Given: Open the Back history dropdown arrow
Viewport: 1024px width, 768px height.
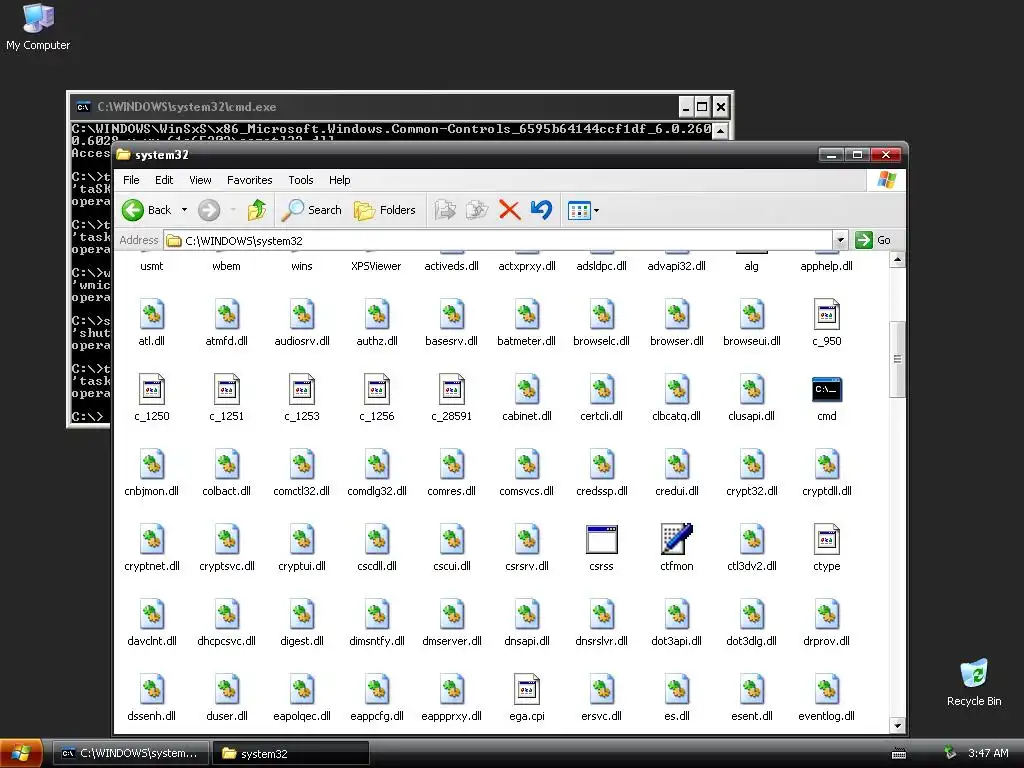Looking at the screenshot, I should [x=184, y=210].
